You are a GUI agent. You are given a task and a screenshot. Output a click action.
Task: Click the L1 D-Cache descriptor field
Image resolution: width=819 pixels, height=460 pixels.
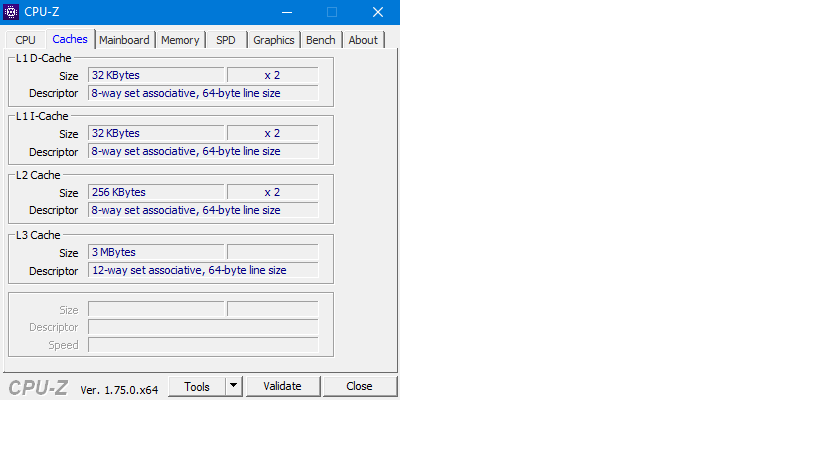point(203,93)
